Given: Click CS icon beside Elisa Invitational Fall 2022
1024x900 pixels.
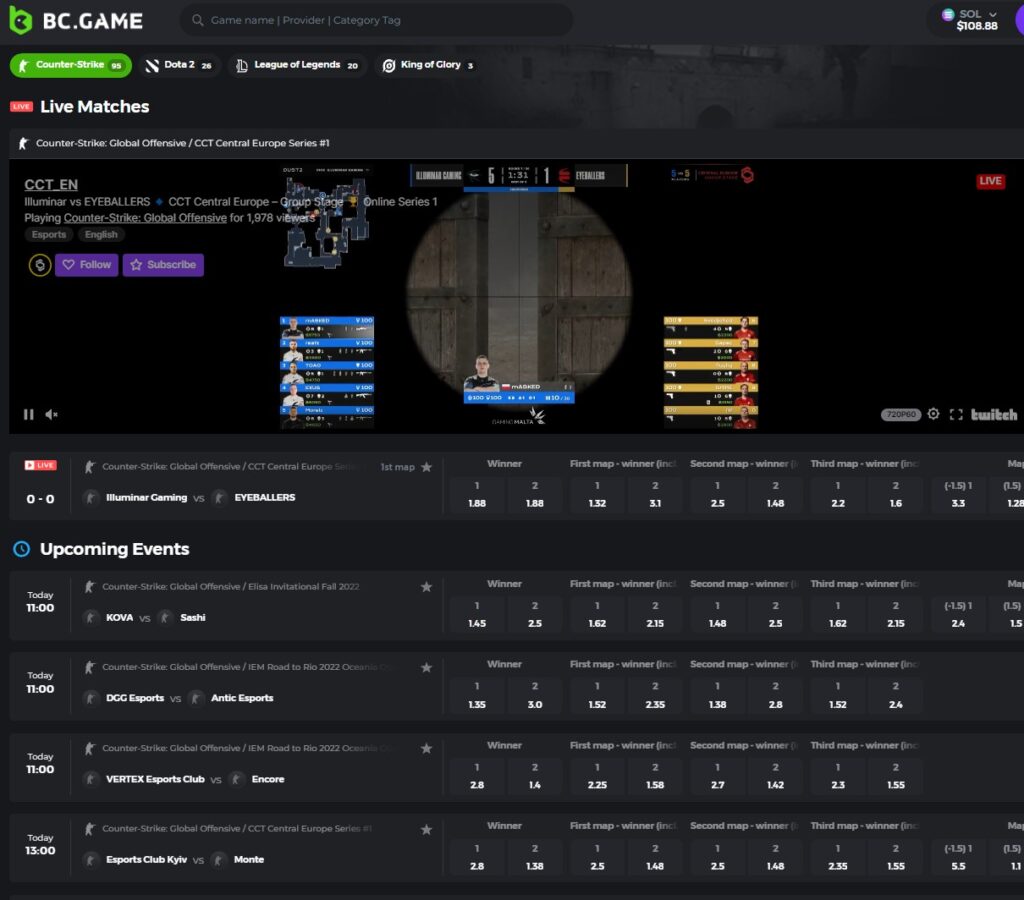Looking at the screenshot, I should click(89, 587).
